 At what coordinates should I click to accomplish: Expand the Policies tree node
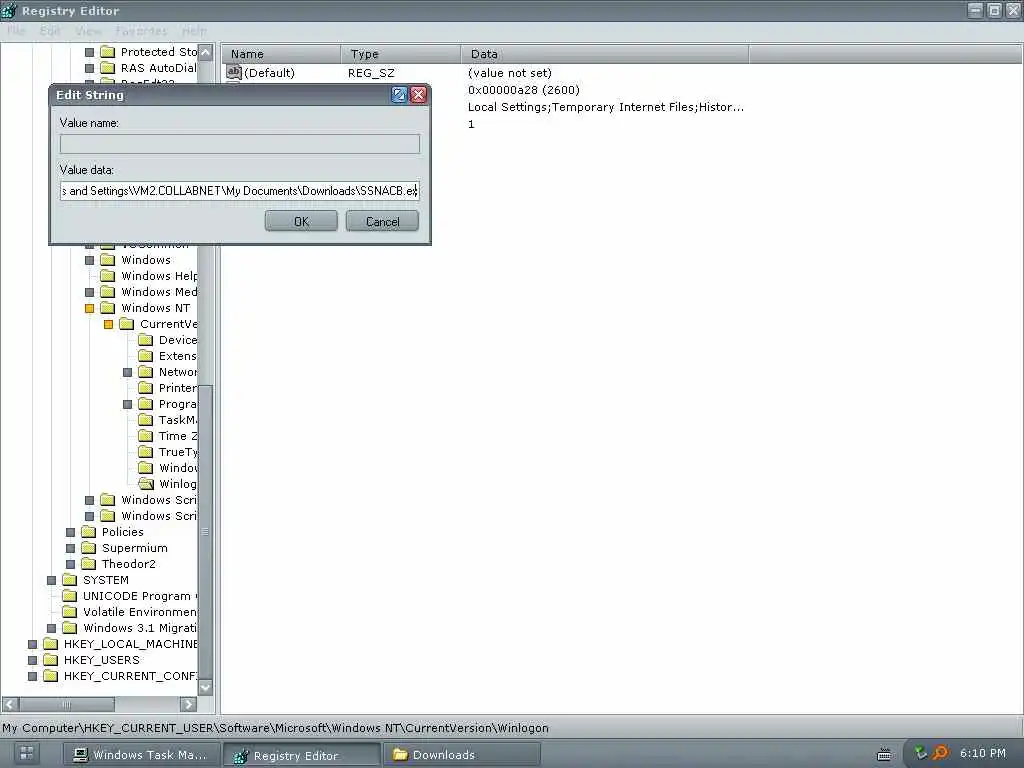point(71,532)
